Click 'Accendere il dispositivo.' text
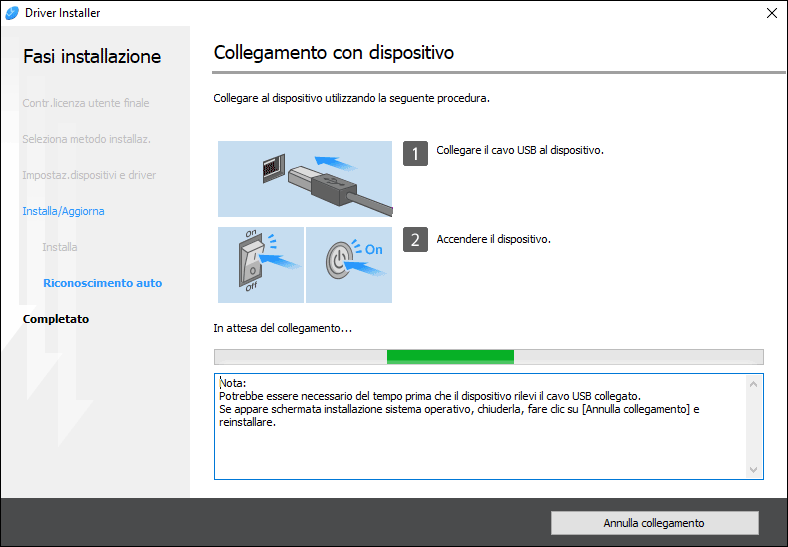Image resolution: width=788 pixels, height=547 pixels. (x=494, y=239)
